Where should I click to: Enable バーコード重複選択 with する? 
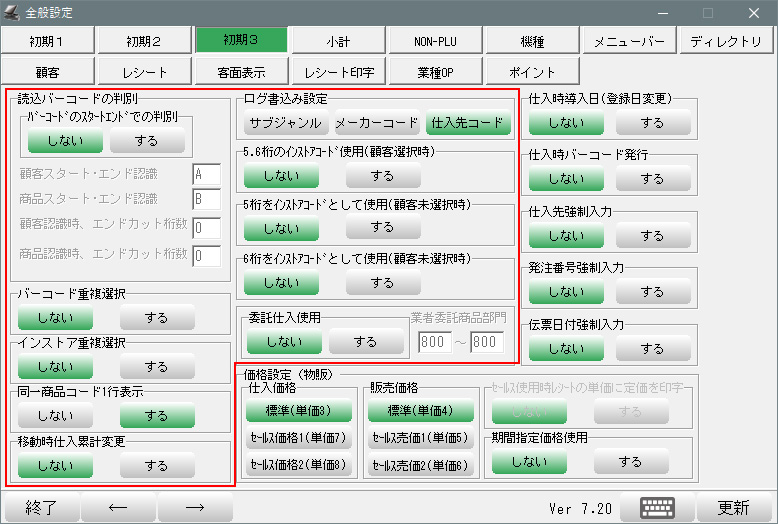pyautogui.click(x=156, y=318)
